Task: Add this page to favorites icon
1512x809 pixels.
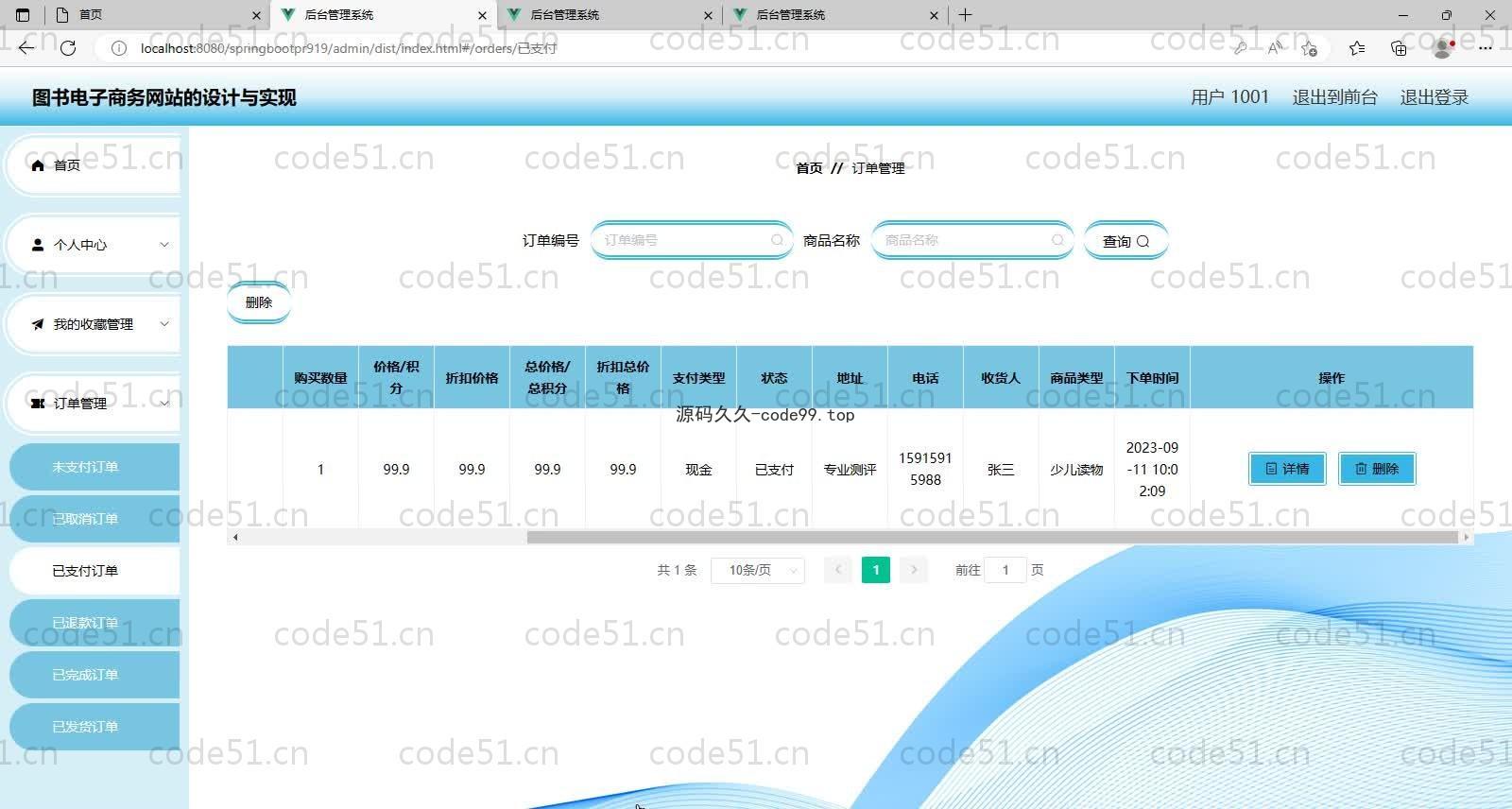Action: 1309,48
